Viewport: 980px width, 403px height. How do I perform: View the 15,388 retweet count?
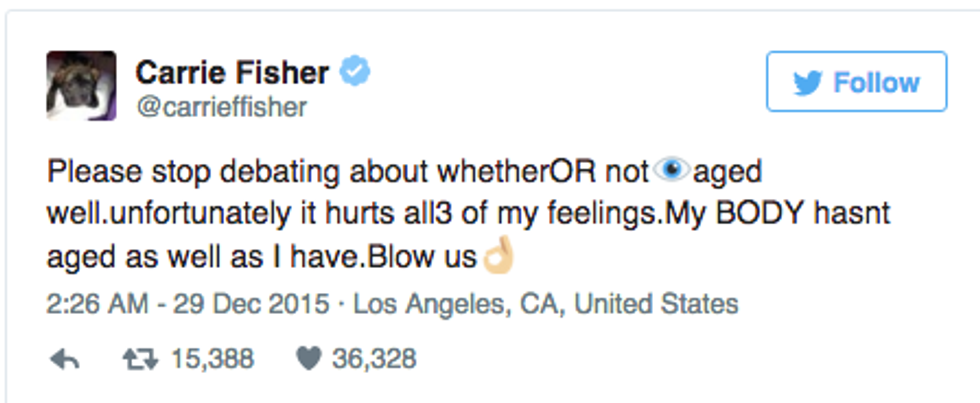[x=210, y=359]
